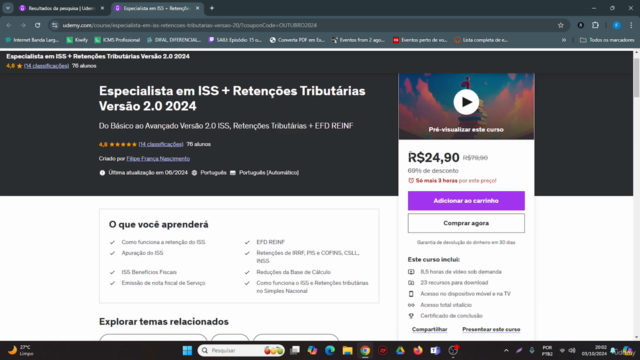Go forward in browser history

click(x=23, y=25)
